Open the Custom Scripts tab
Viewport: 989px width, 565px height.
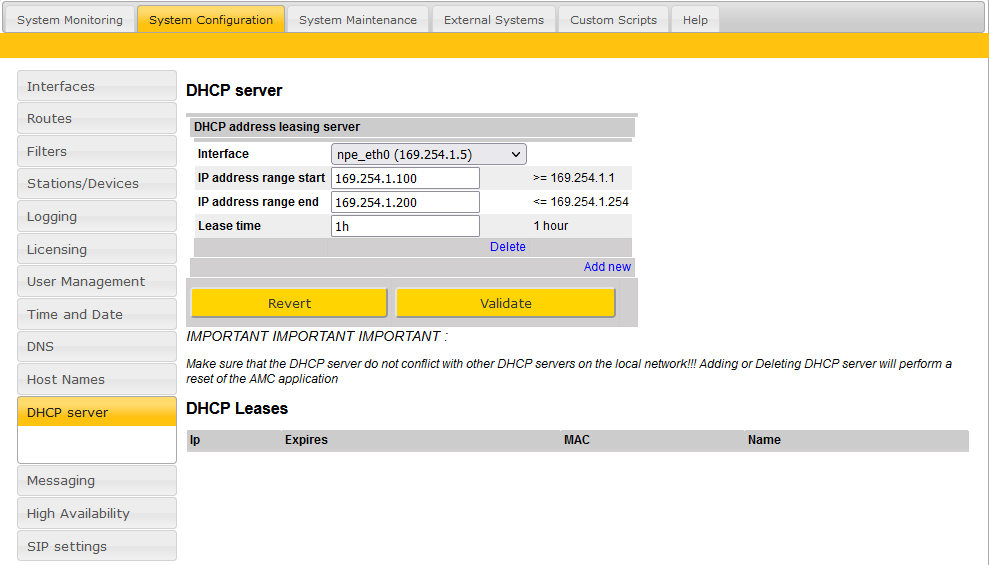(x=613, y=20)
